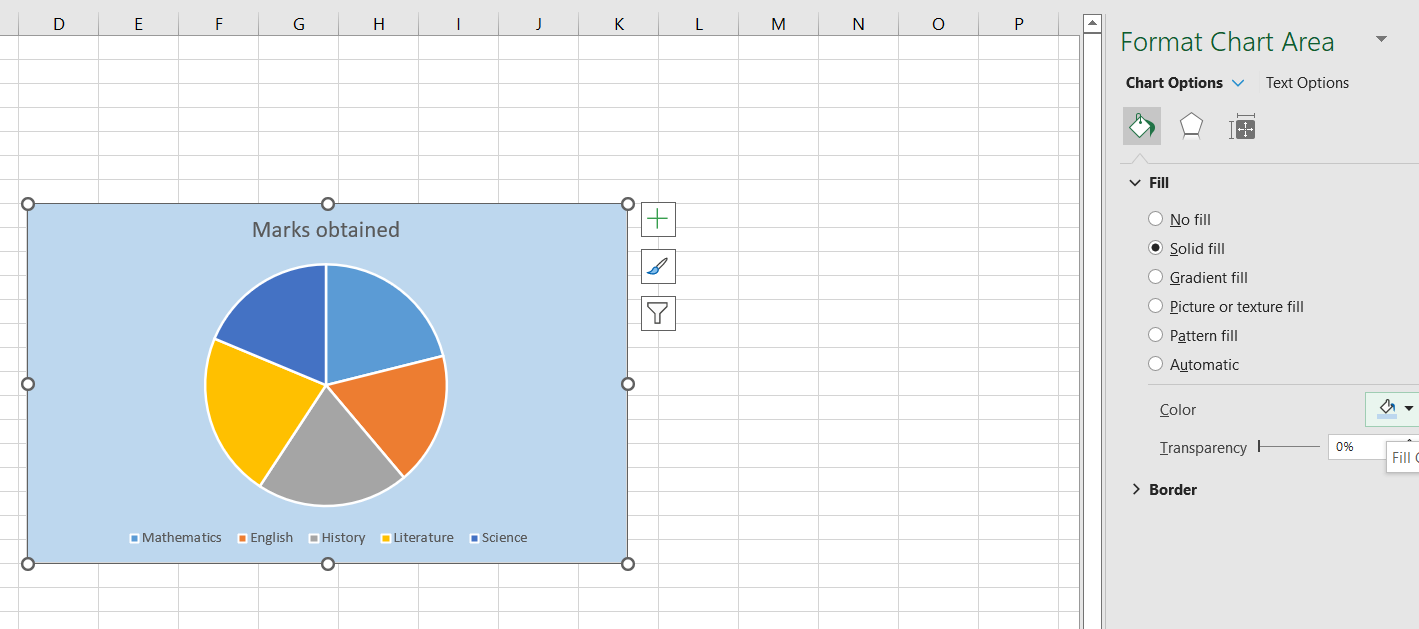Choose Gradient fill for the chart area
This screenshot has width=1419, height=629.
[x=1156, y=277]
